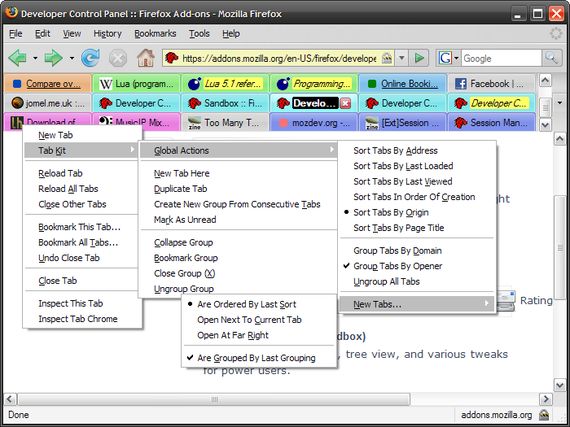The image size is (570, 427).
Task: Choose Open Next To Current Tab
Action: [x=259, y=320]
